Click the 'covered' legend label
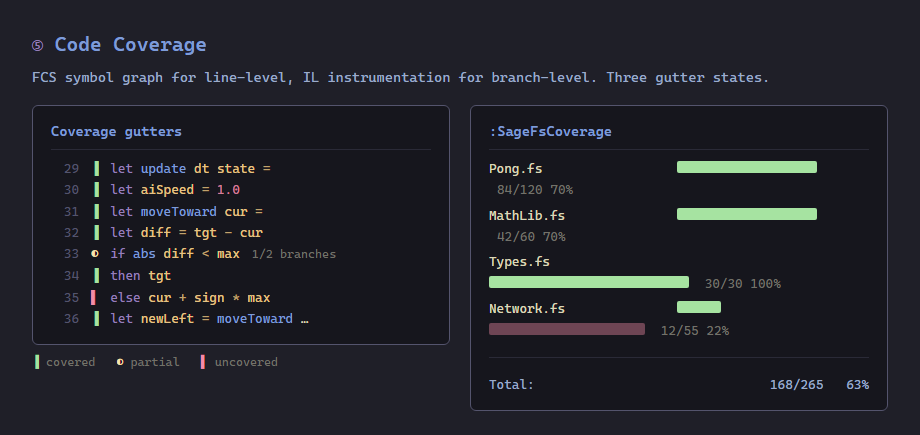Image resolution: width=920 pixels, height=435 pixels. (x=70, y=362)
